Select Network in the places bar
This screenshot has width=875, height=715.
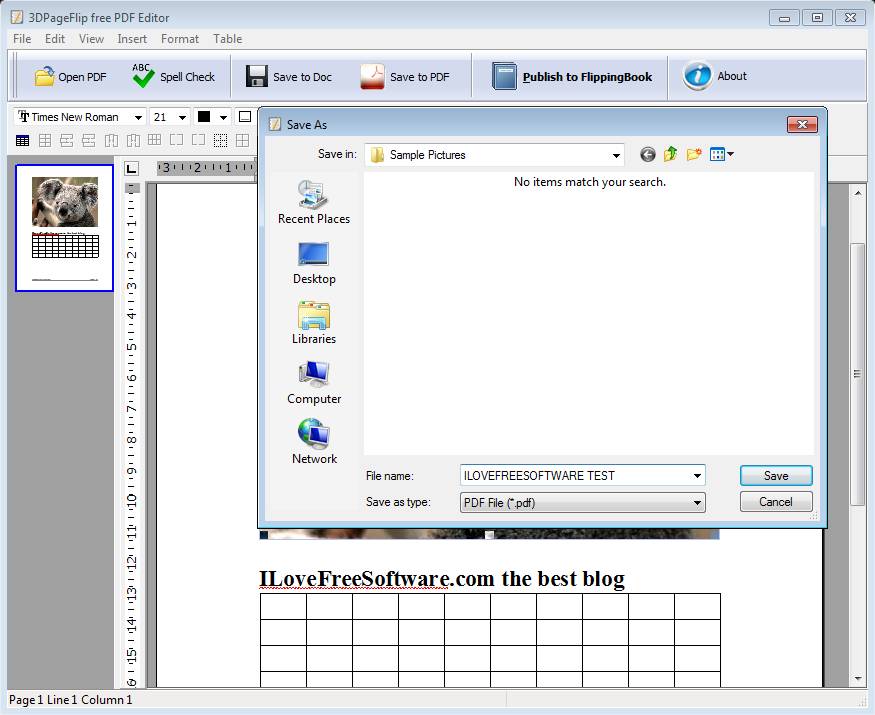(314, 443)
